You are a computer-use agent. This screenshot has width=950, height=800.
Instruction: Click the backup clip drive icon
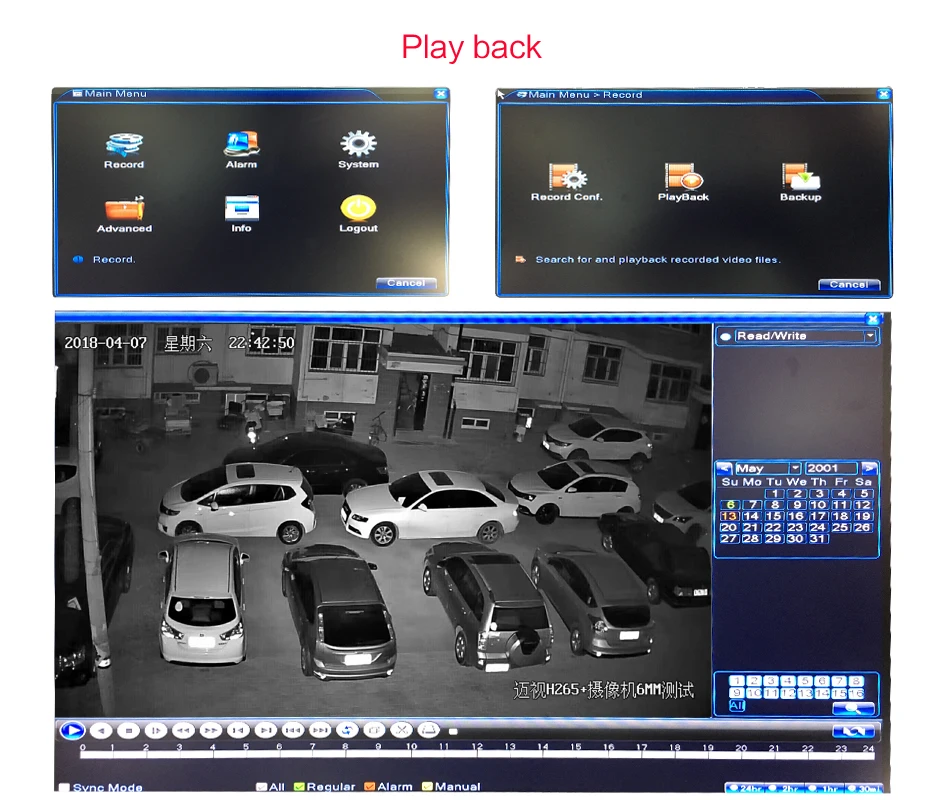428,731
